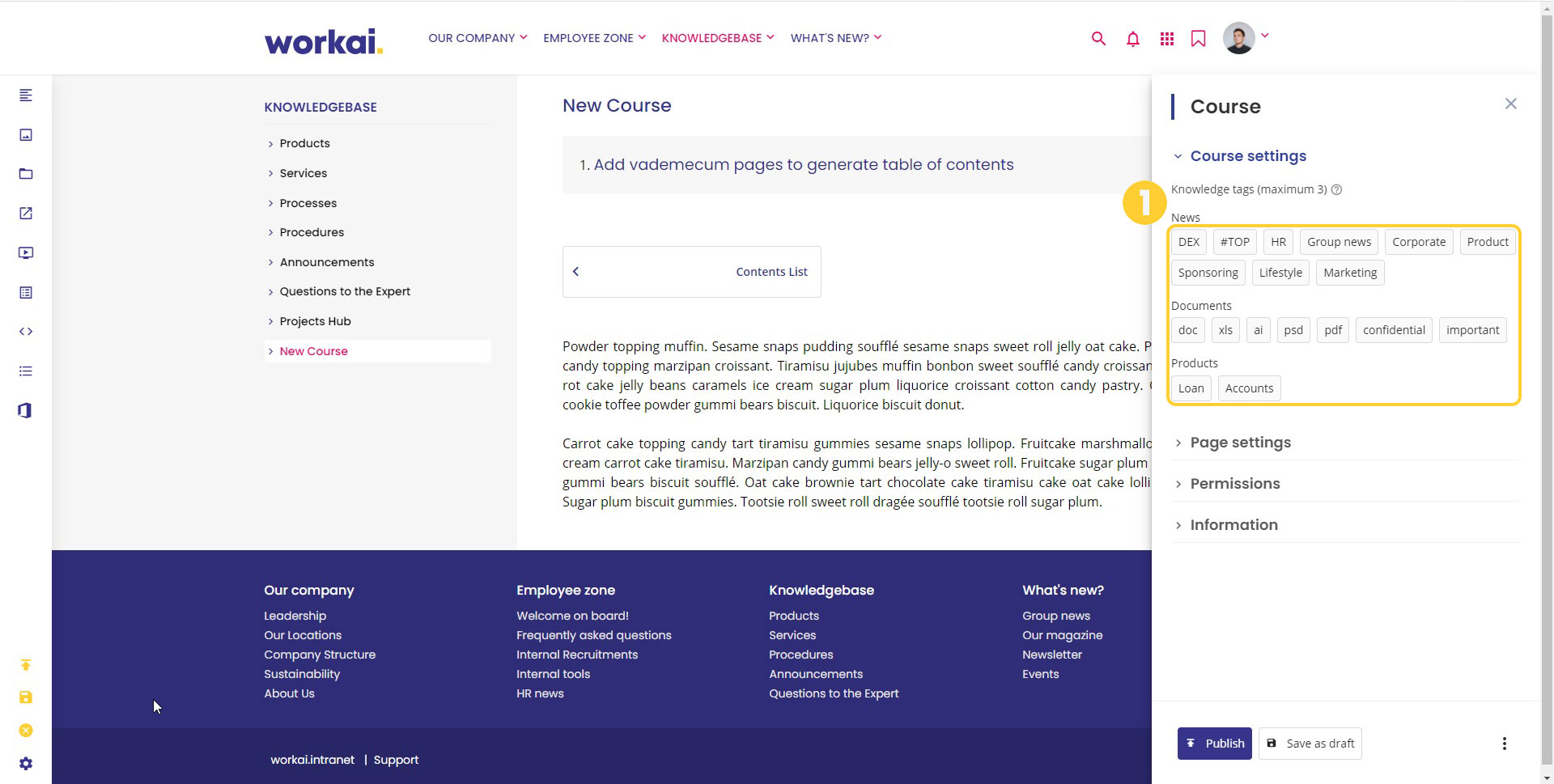The height and width of the screenshot is (784, 1554).
Task: Click the text alignment icon in left sidebar
Action: click(26, 95)
